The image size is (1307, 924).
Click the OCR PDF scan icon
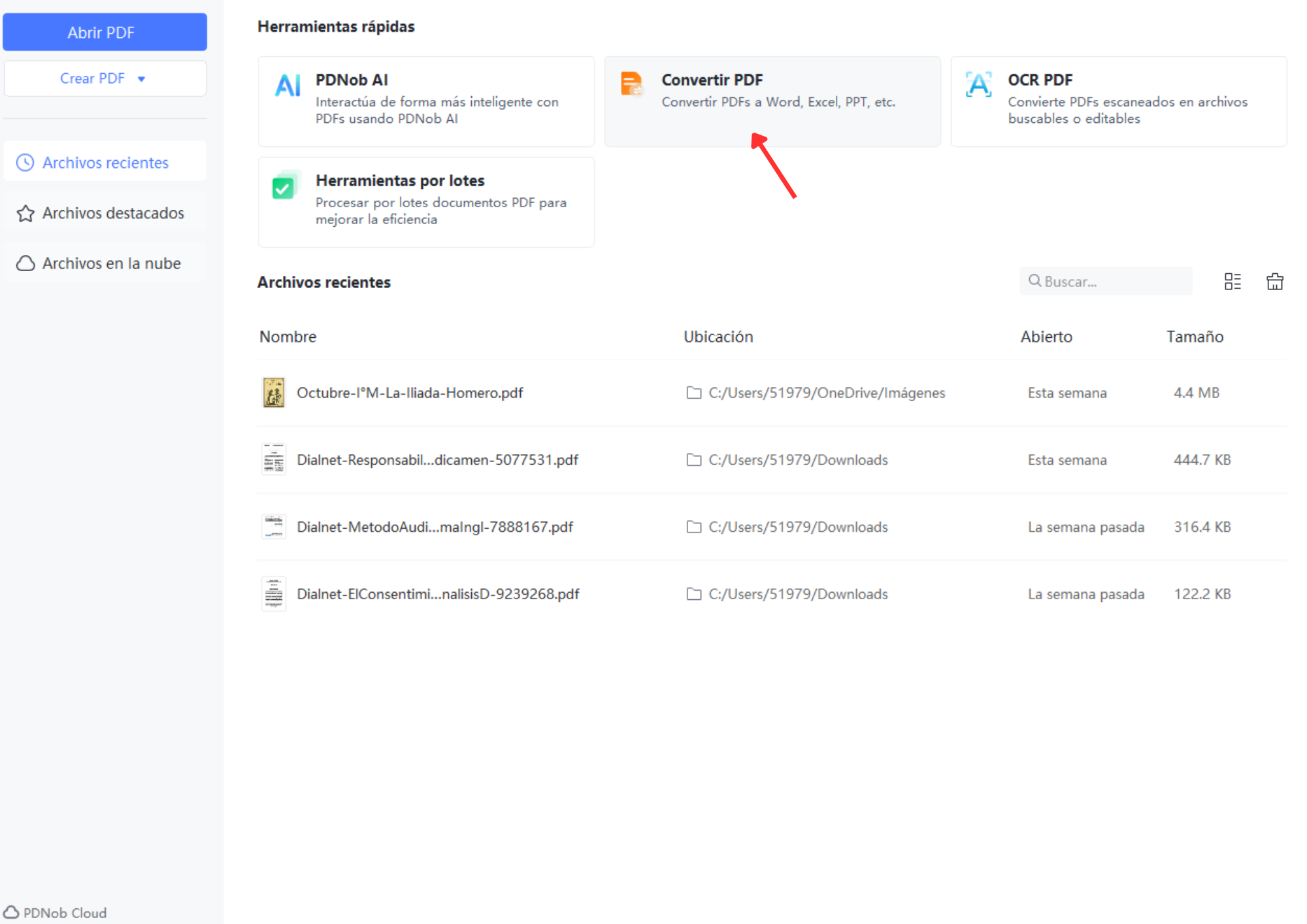point(979,85)
